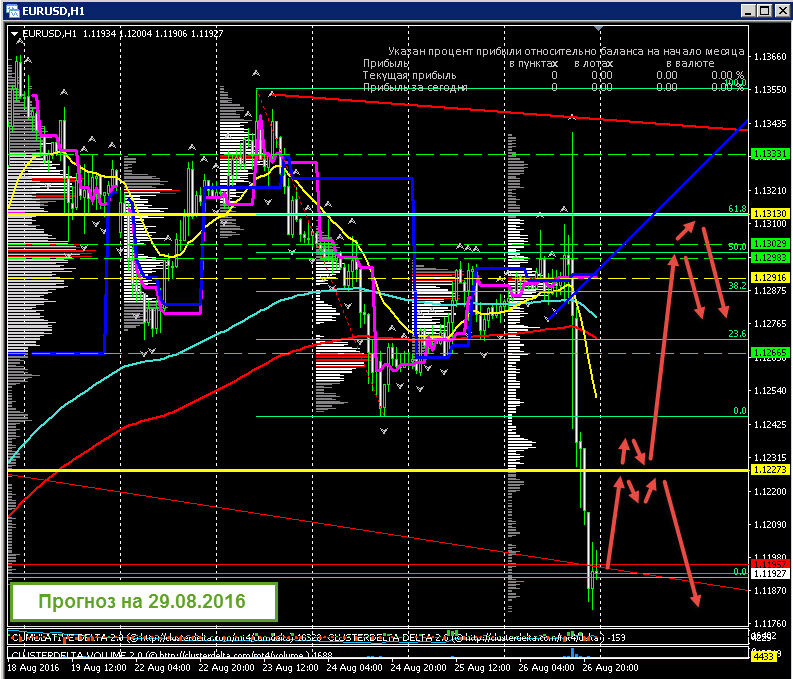793x679 pixels.
Task: Click the 38.2 Fibonacci level label
Action: pyautogui.click(x=737, y=286)
